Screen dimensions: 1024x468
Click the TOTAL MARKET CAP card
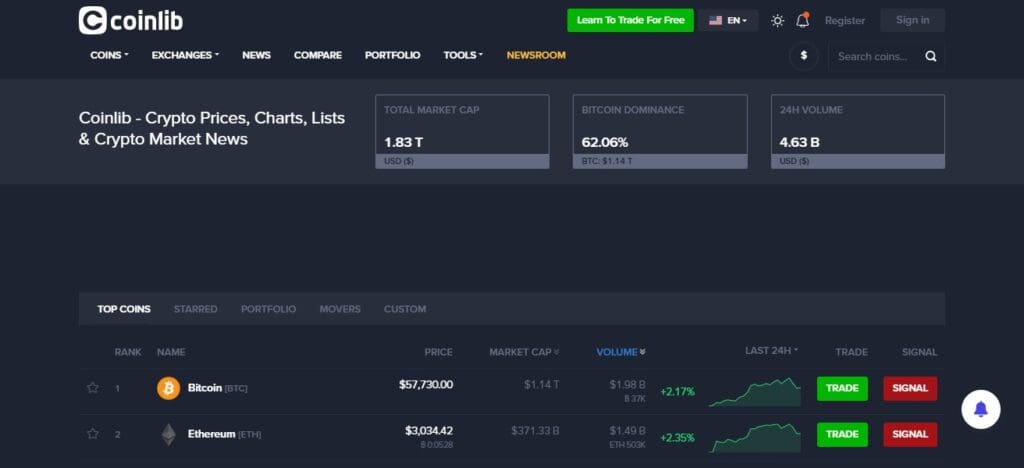[x=462, y=131]
